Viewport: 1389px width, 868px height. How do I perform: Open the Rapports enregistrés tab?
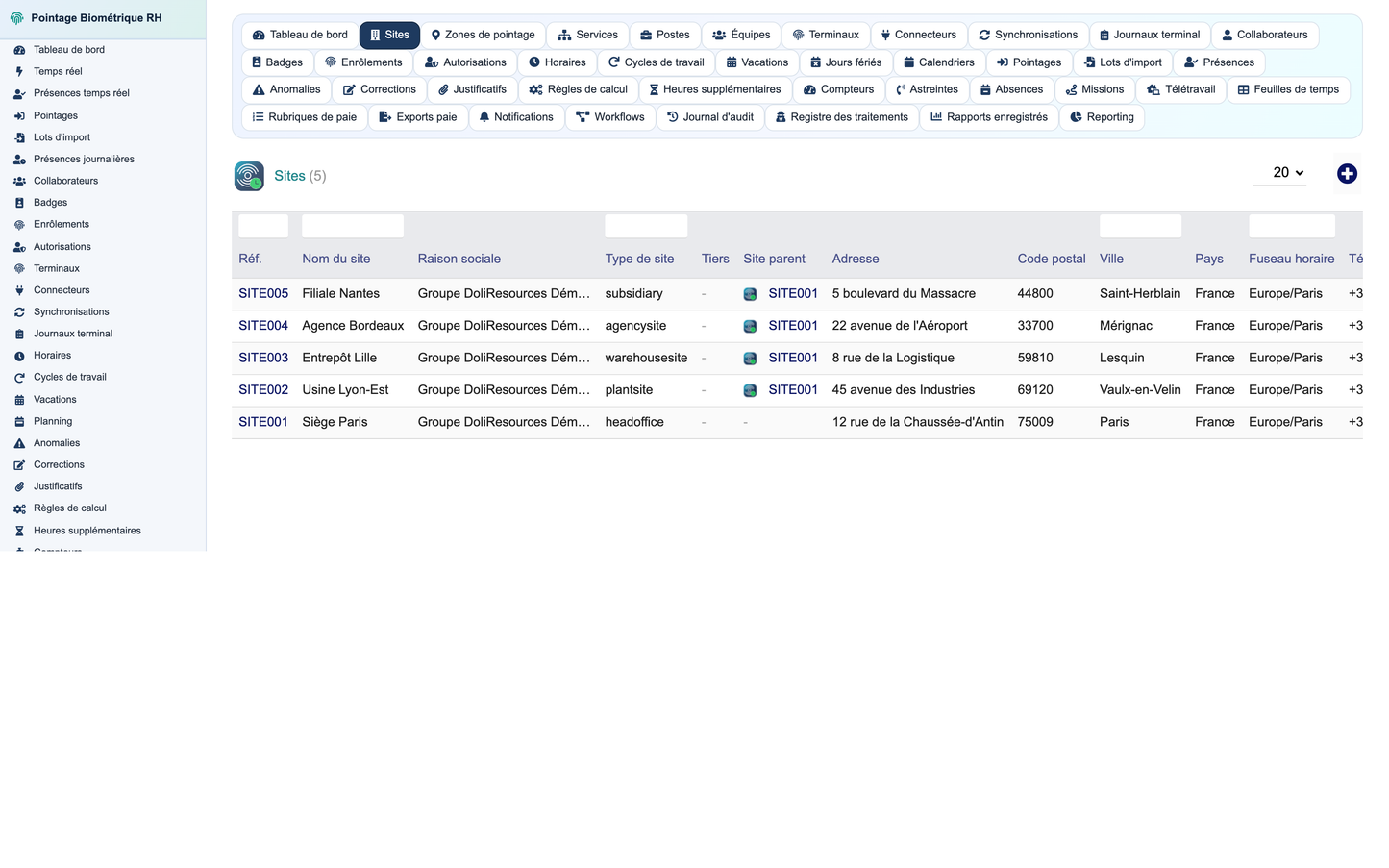point(989,117)
